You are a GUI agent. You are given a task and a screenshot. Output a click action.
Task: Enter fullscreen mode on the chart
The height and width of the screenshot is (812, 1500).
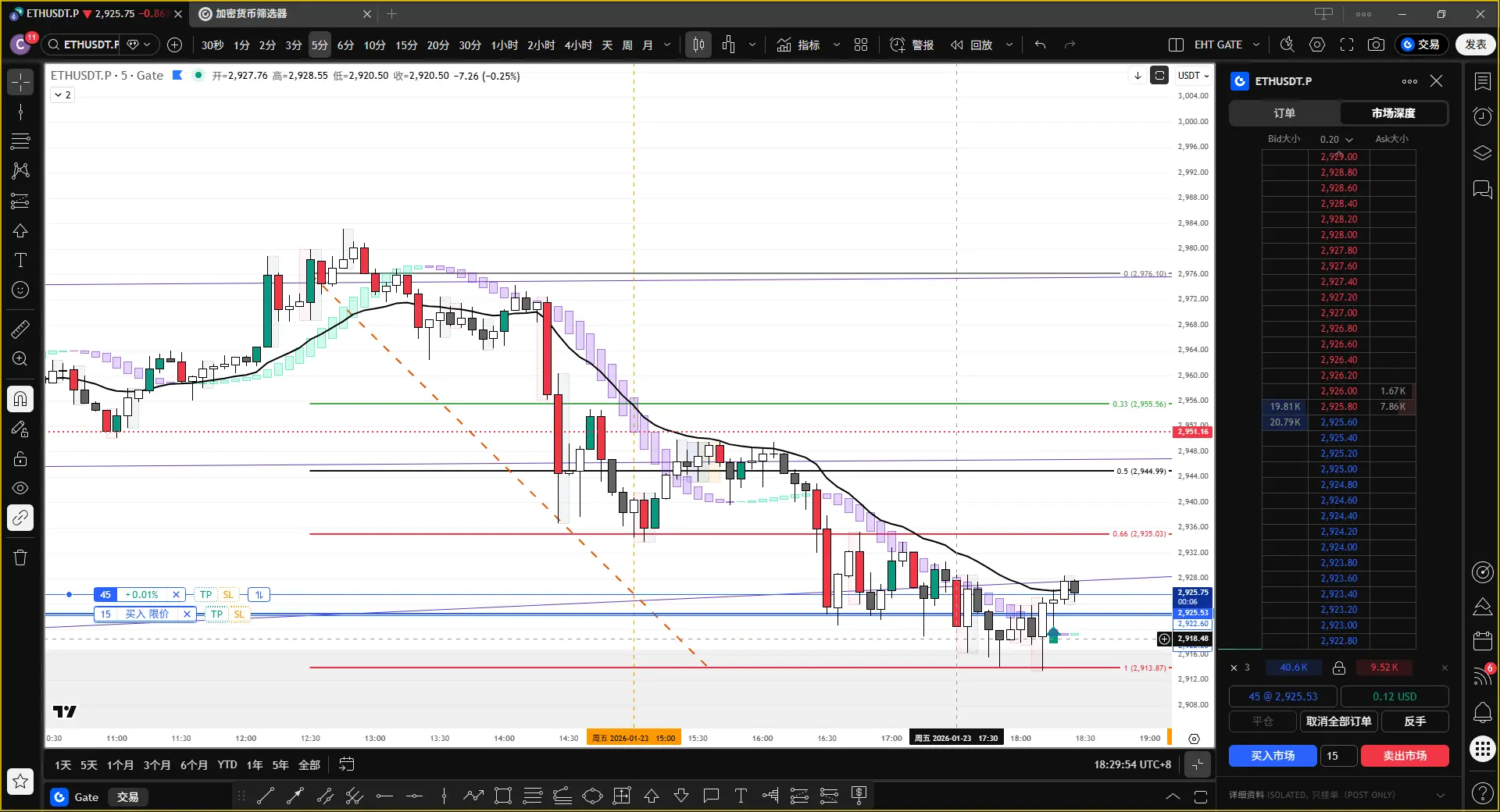click(1347, 45)
